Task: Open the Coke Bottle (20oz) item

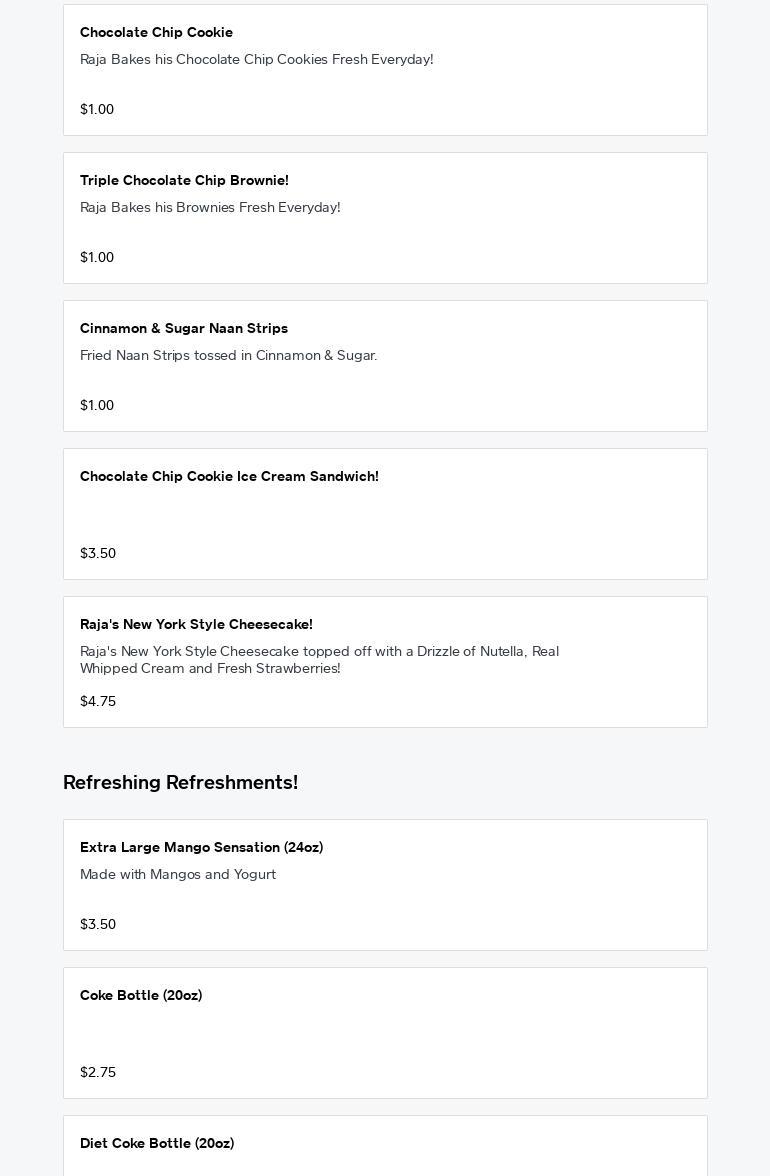Action: pos(141,996)
